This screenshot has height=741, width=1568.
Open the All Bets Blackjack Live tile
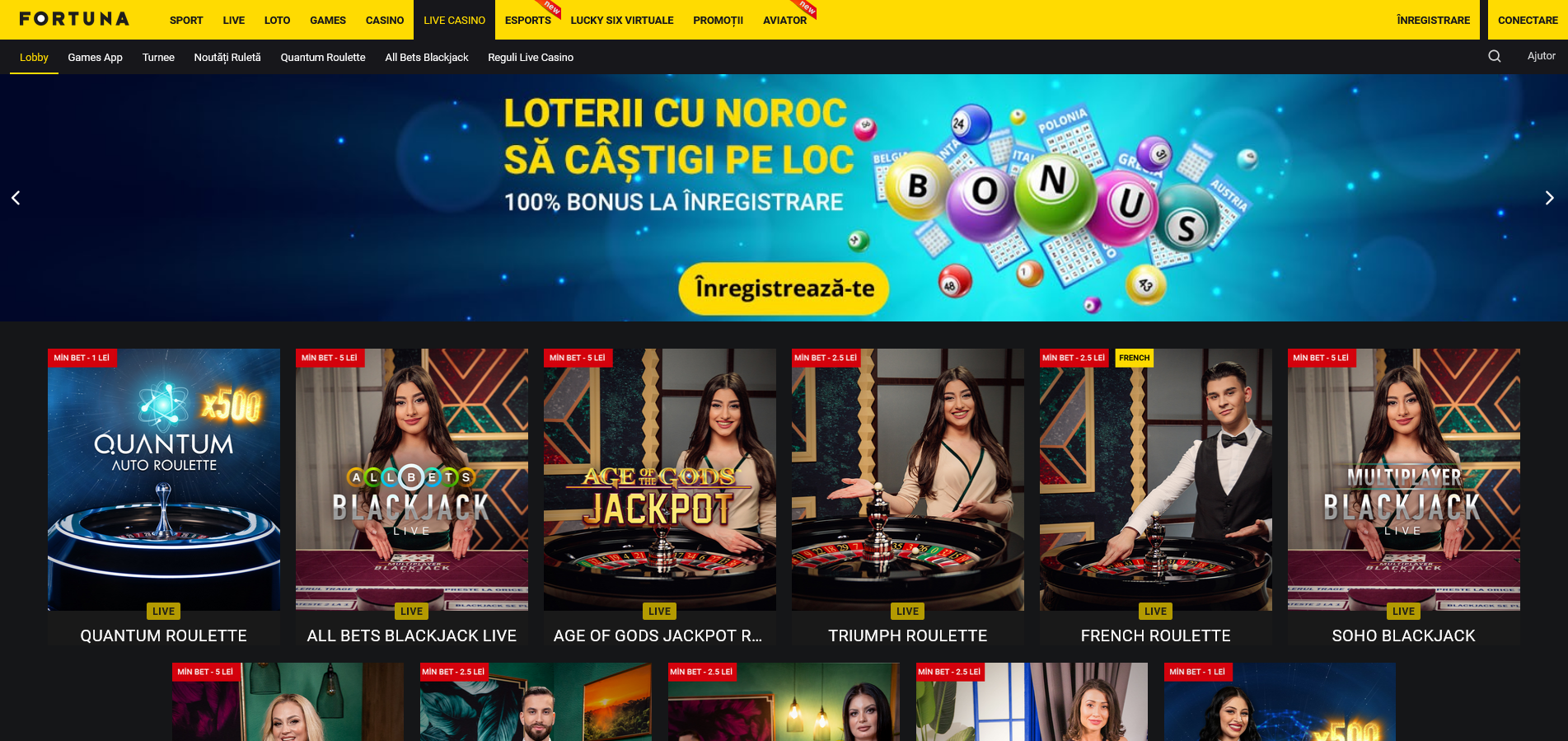click(x=412, y=496)
